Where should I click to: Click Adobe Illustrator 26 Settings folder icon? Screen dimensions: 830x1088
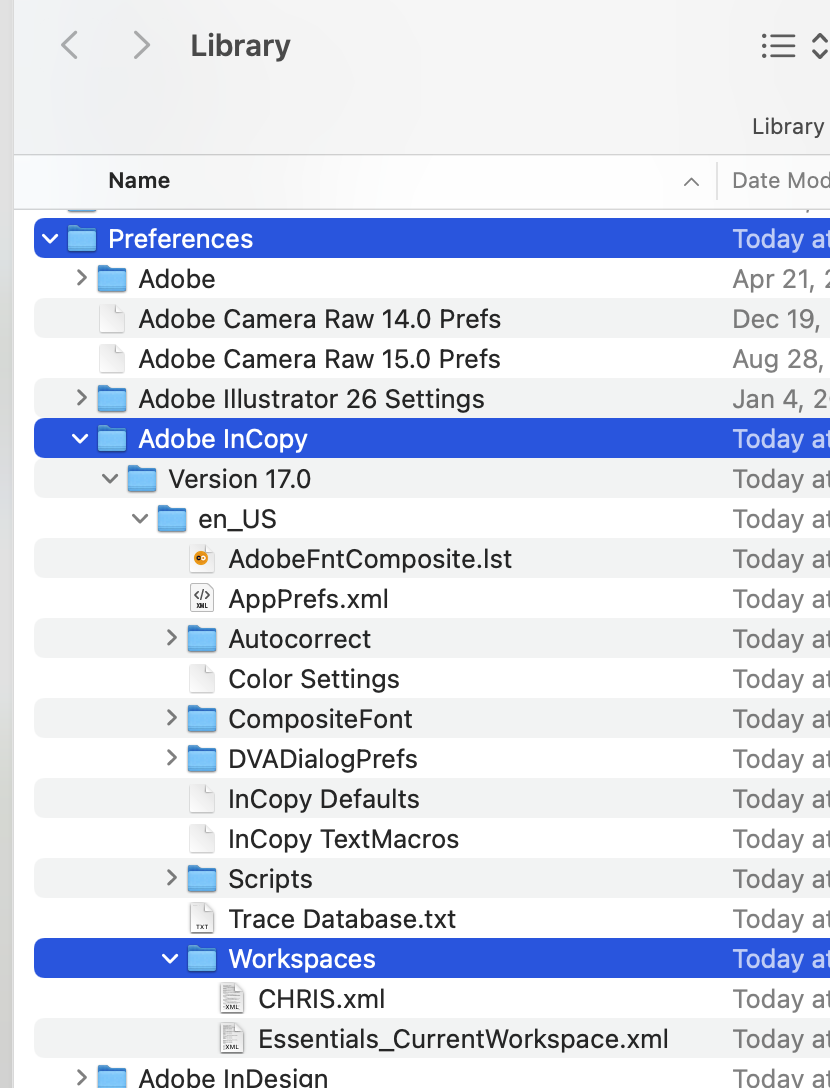tap(112, 399)
